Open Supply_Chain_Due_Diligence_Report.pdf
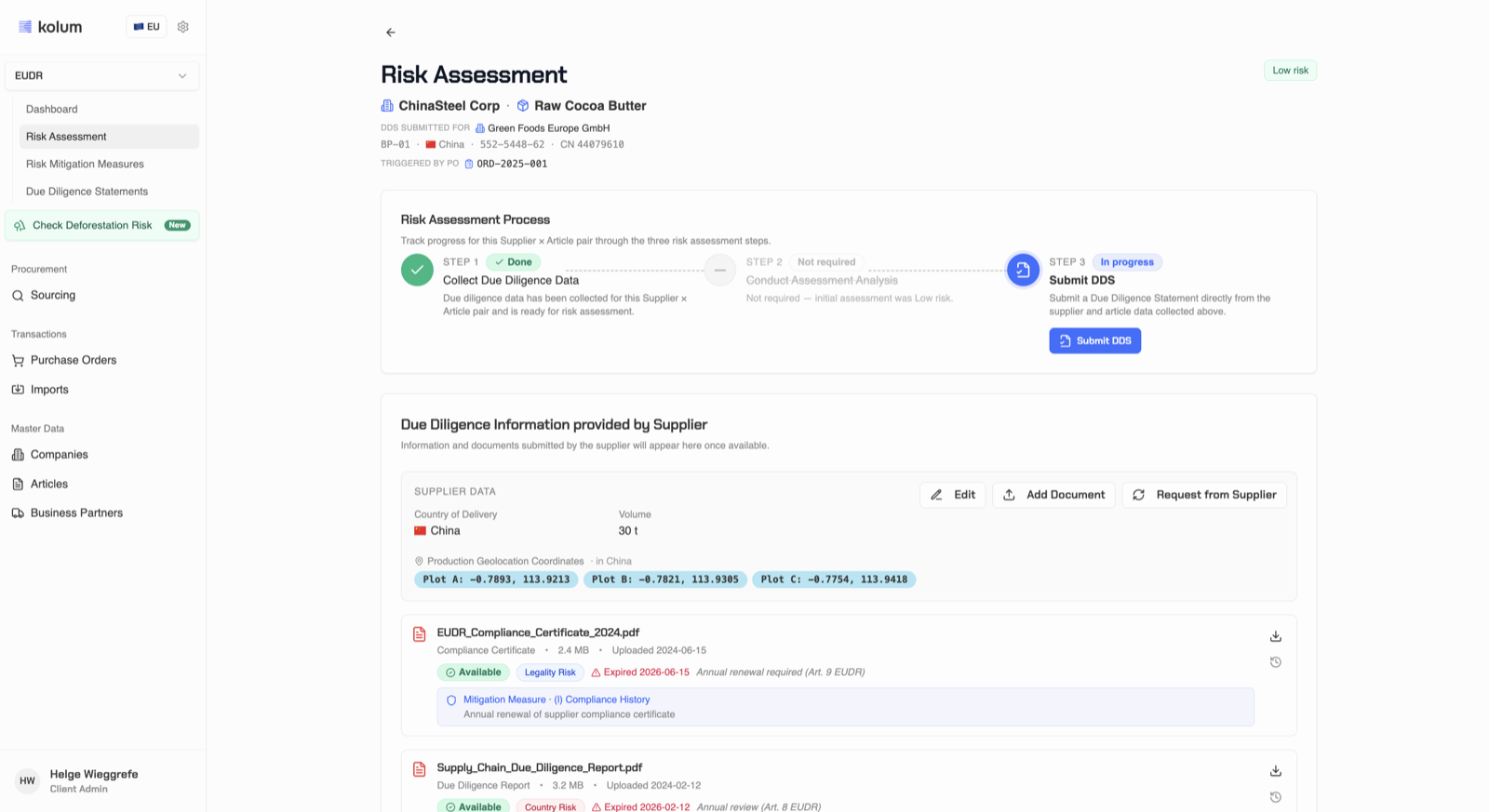The height and width of the screenshot is (812, 1489). pyautogui.click(x=540, y=768)
